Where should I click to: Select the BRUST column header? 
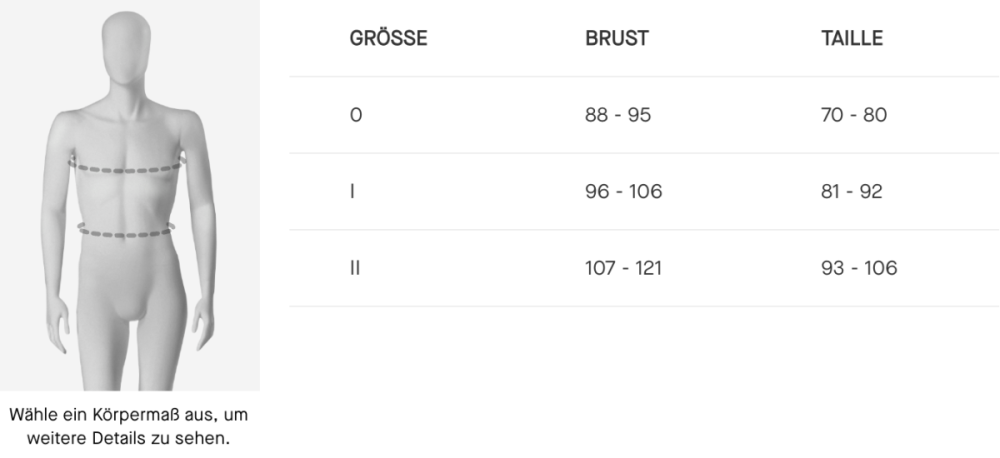coord(617,39)
